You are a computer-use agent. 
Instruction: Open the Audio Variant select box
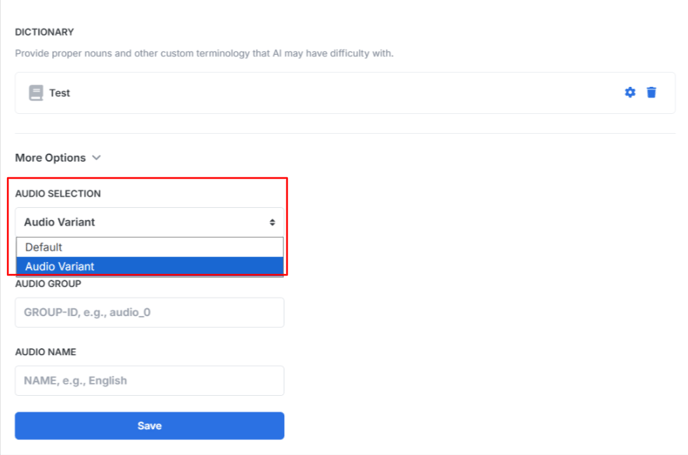150,222
